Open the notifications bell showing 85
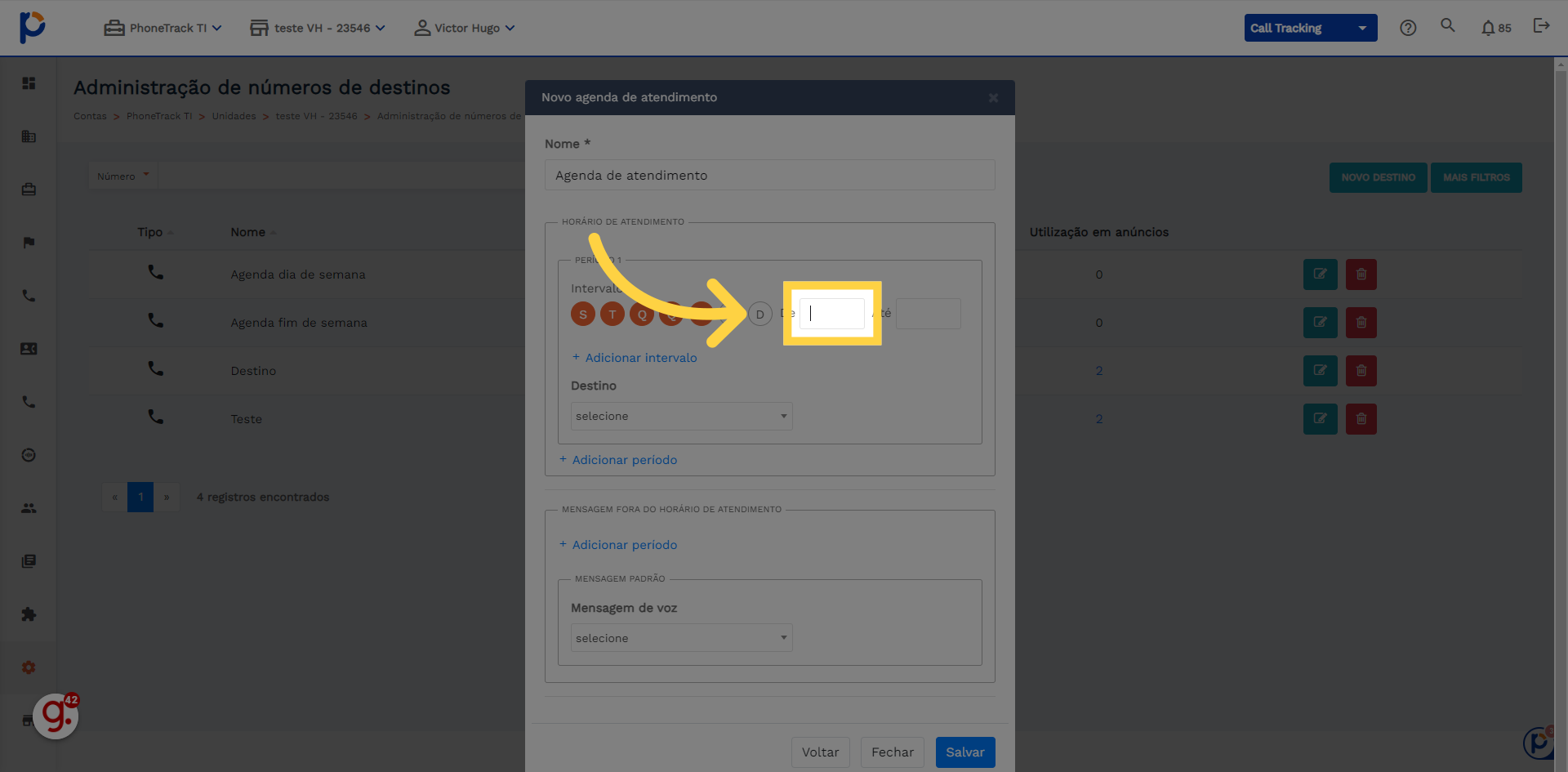Screen dimensions: 1568x772 (x=1496, y=28)
